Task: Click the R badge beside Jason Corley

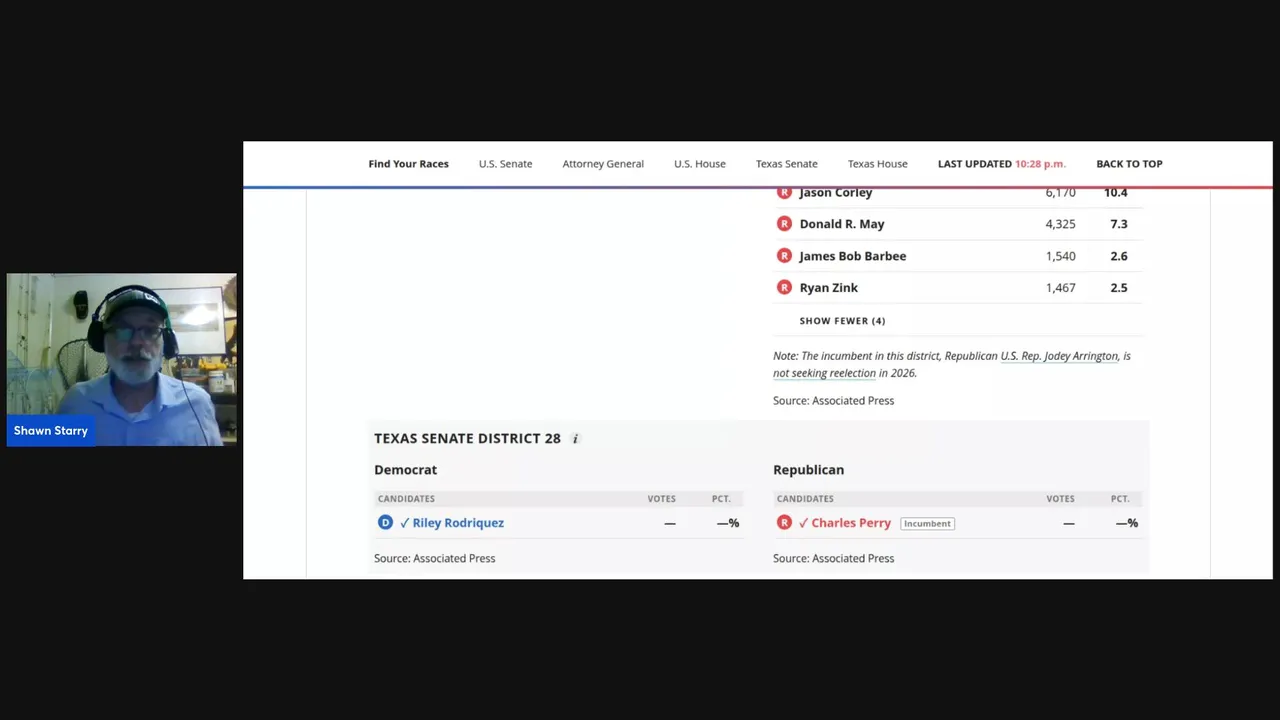Action: [x=784, y=192]
